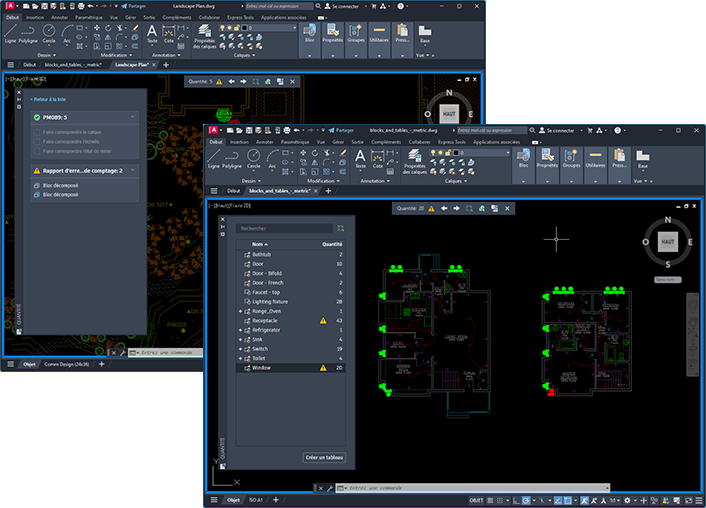Screen dimensions: 706x508
Task: Open Propriétés des calques in front window
Action: 415,161
